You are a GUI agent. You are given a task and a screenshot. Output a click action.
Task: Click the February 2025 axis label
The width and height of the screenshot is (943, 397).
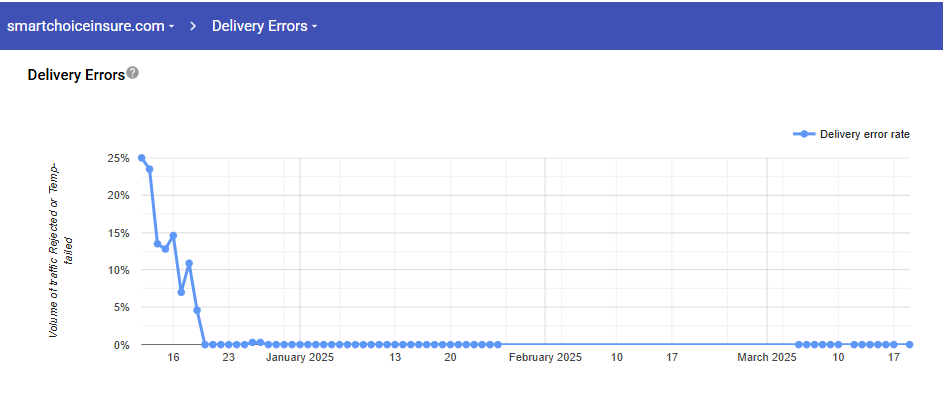point(545,357)
